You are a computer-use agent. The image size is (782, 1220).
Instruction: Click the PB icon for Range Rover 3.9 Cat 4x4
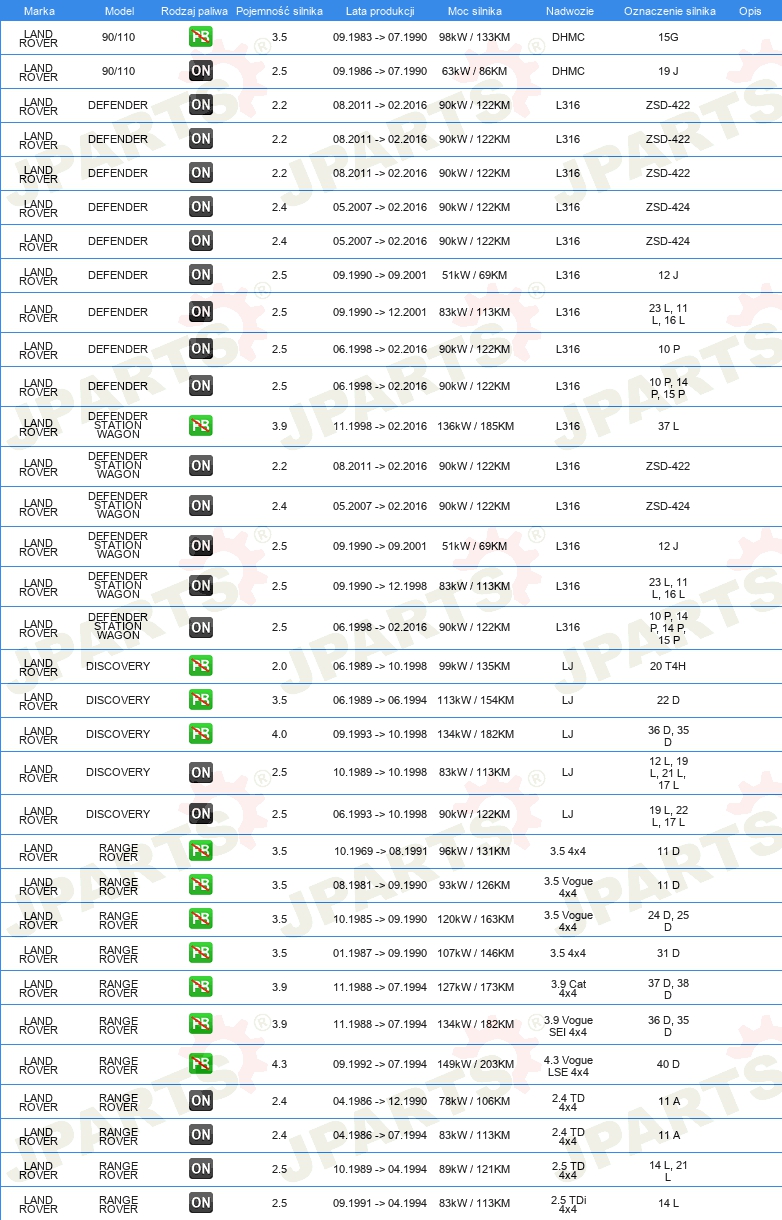pyautogui.click(x=201, y=987)
